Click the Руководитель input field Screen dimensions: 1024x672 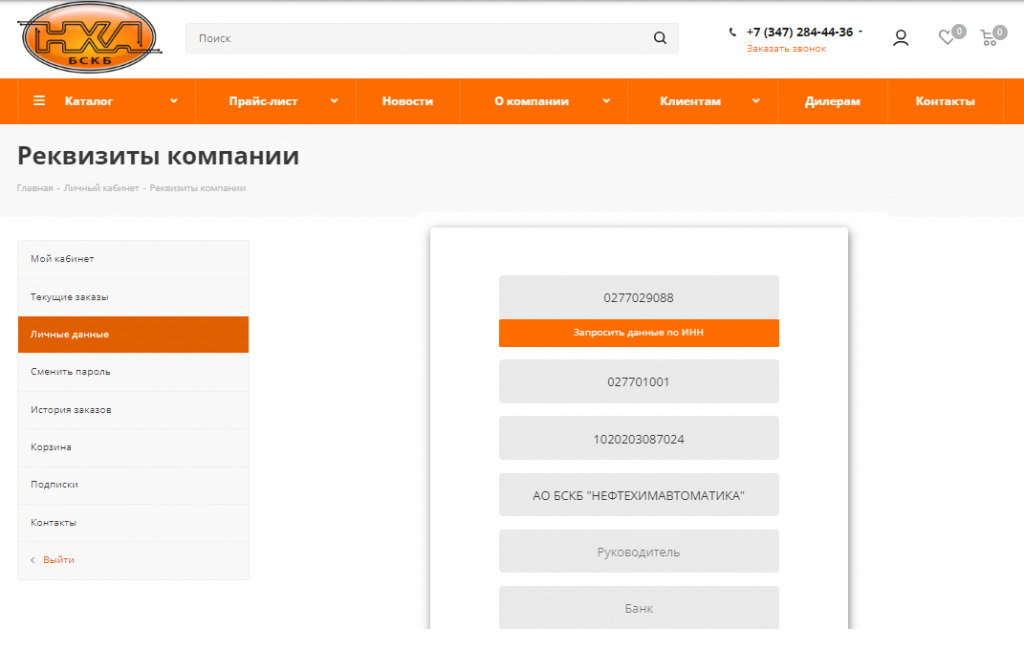pos(639,551)
